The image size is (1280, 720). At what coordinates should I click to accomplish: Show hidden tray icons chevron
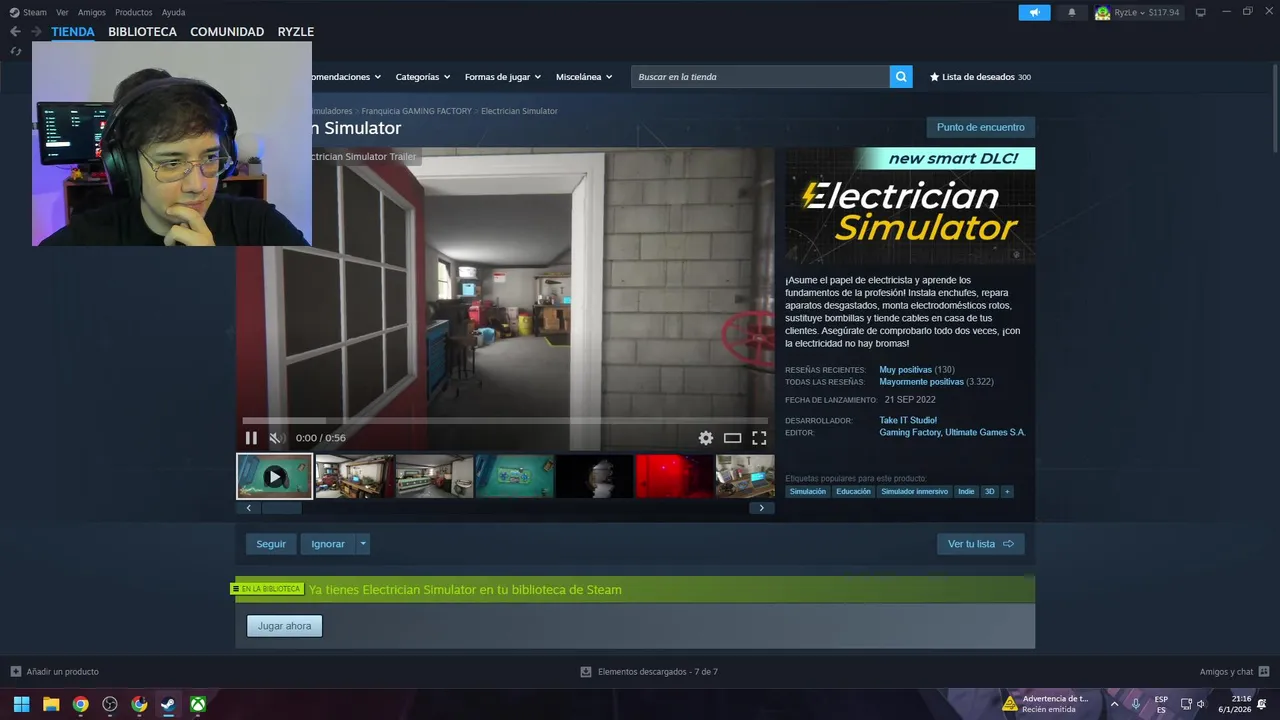[x=1114, y=704]
